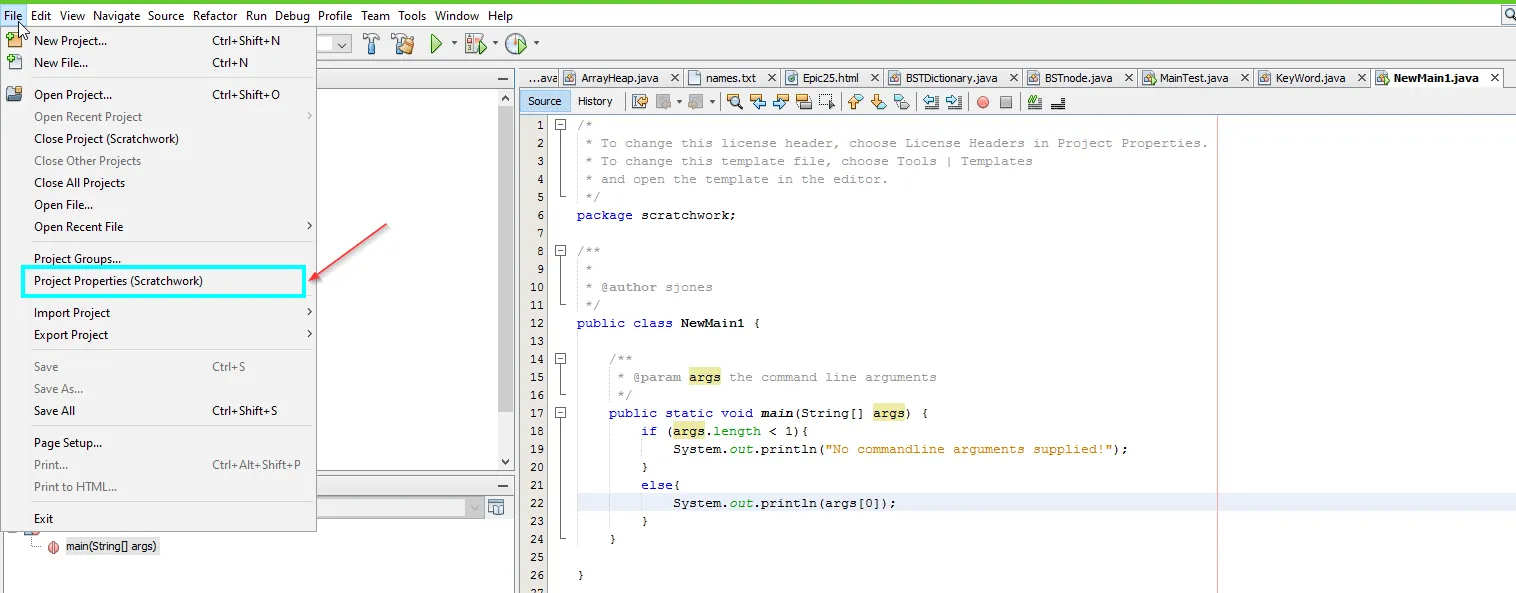
Task: Open the Run Project dropdown arrow
Action: 454,44
